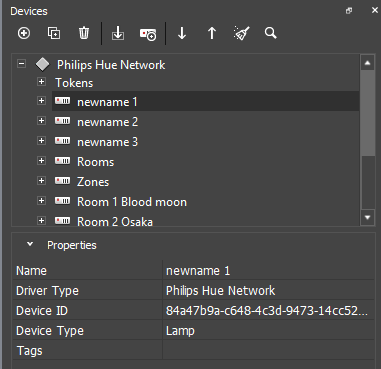
Task: Click the Driver Type value Philips Hue Network
Action: [268, 291]
